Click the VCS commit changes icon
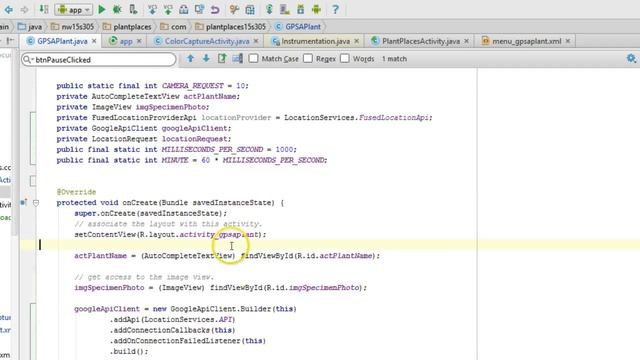640x360 pixels. point(168,9)
